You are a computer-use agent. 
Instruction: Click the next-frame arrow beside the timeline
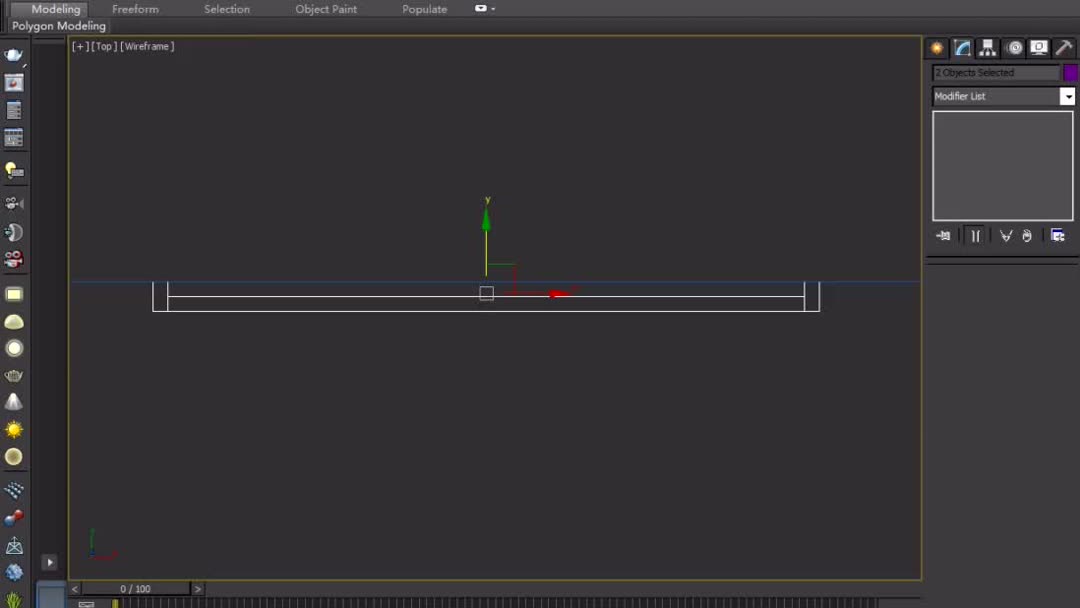[197, 589]
